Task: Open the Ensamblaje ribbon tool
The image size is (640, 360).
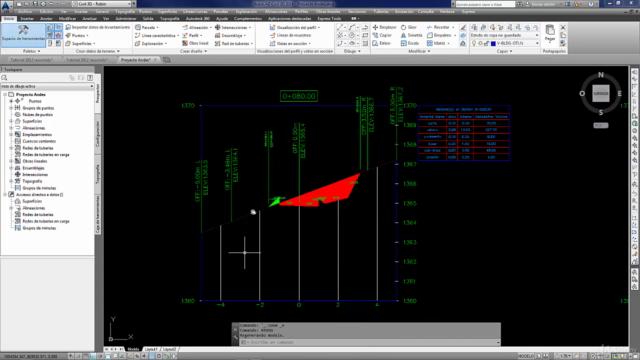Action: pos(231,36)
